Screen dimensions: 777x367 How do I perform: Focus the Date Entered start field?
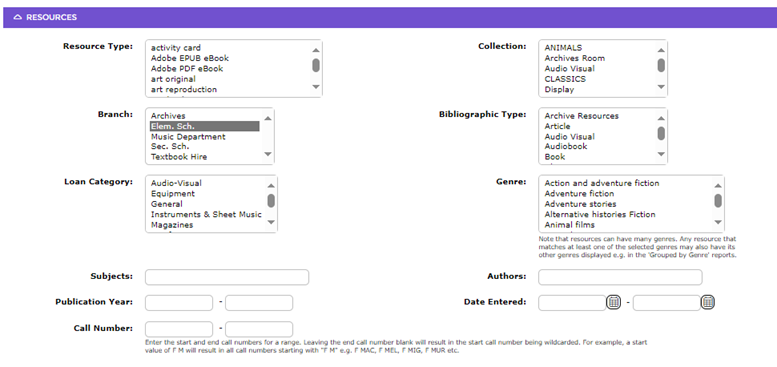[572, 303]
